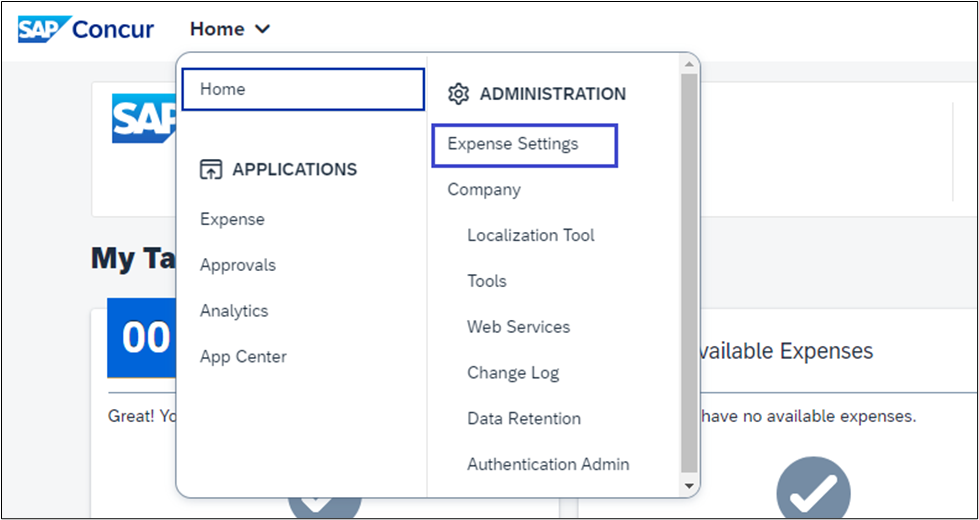Open the Localization Tool
Image resolution: width=979 pixels, height=520 pixels.
tap(530, 235)
